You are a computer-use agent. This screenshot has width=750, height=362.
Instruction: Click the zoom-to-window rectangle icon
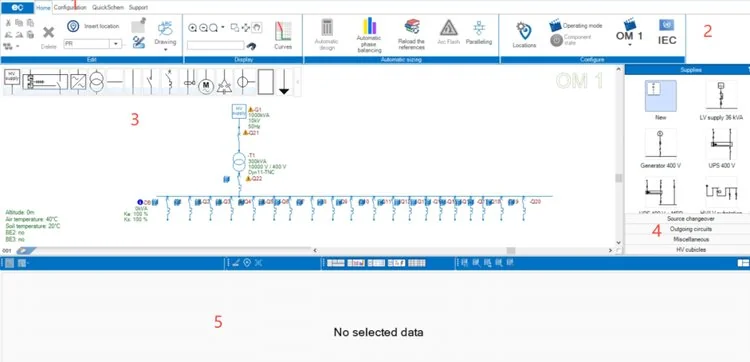(234, 28)
